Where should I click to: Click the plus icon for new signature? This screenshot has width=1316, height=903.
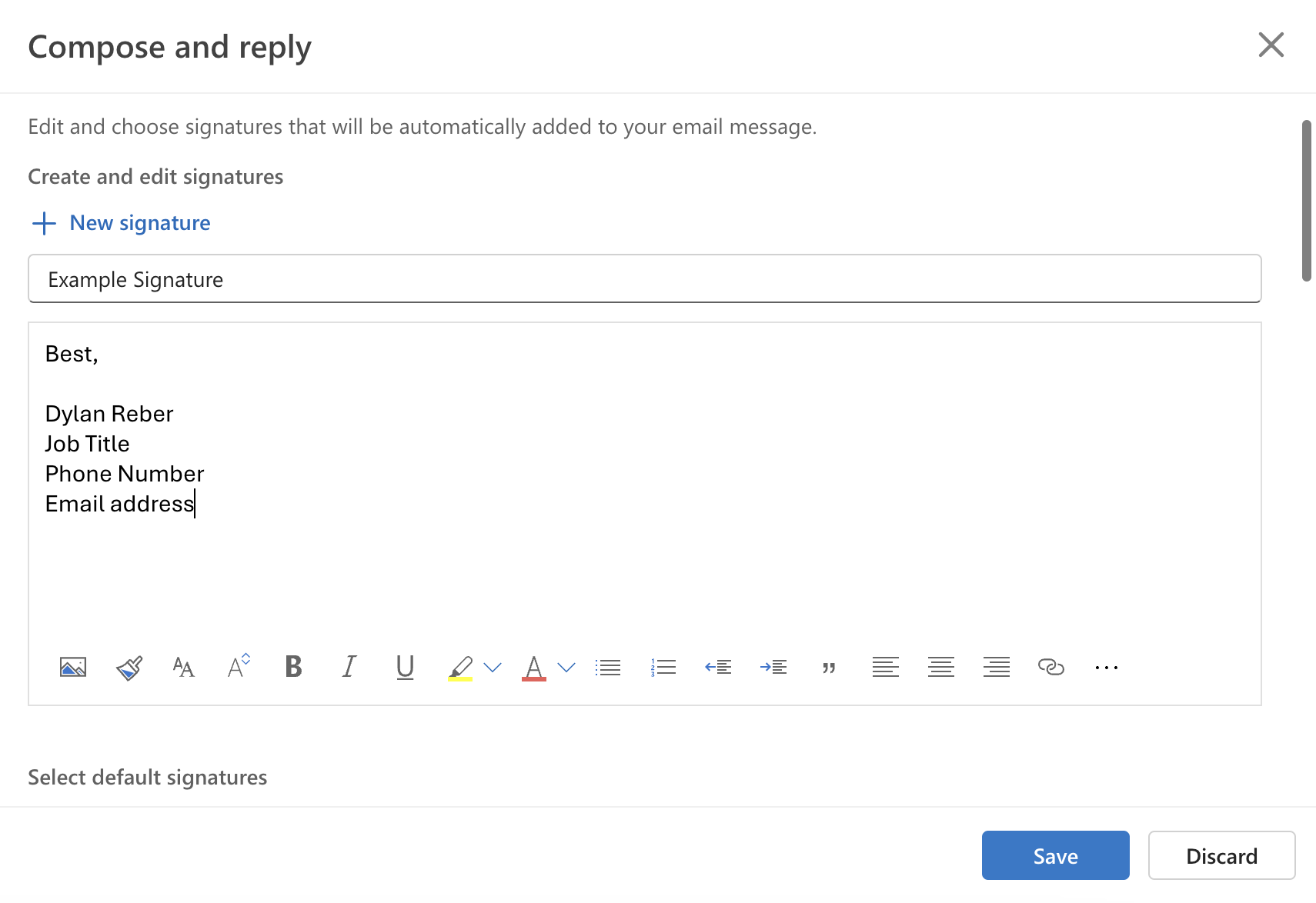(44, 223)
